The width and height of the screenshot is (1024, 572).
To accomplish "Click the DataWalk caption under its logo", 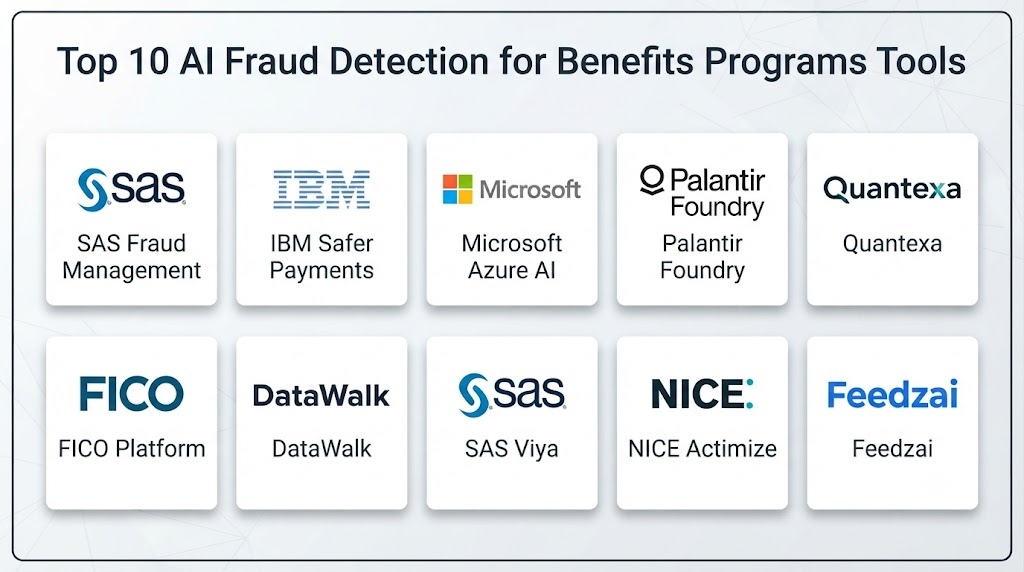I will tap(321, 449).
